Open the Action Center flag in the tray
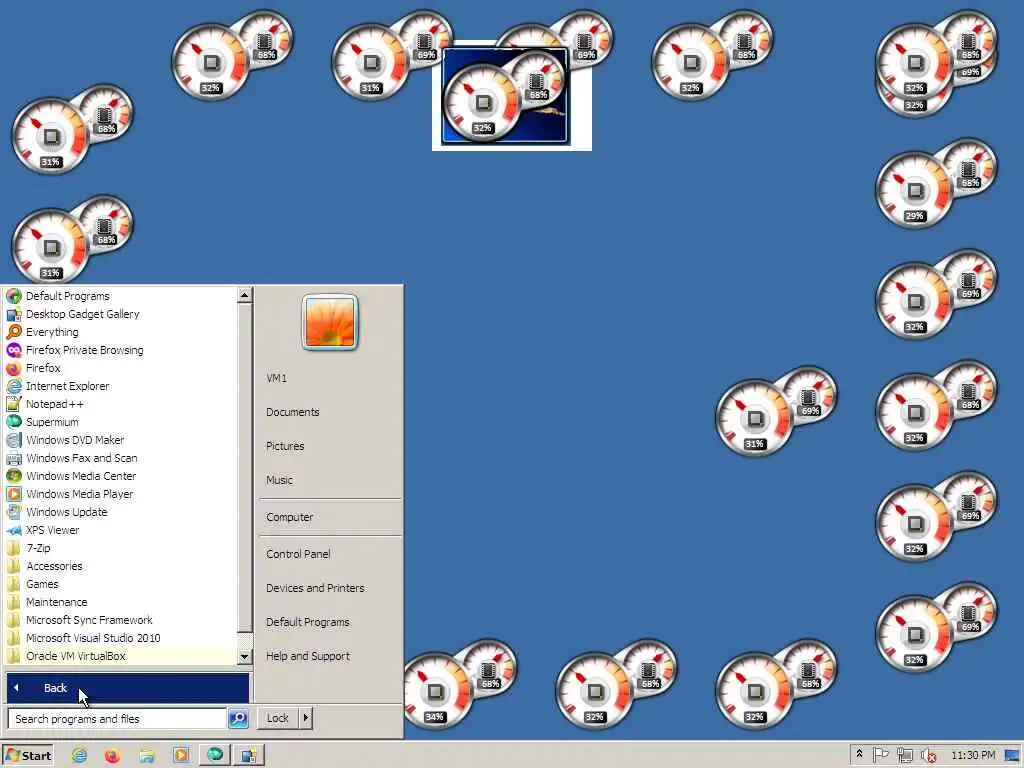Image resolution: width=1024 pixels, height=768 pixels. tap(880, 755)
